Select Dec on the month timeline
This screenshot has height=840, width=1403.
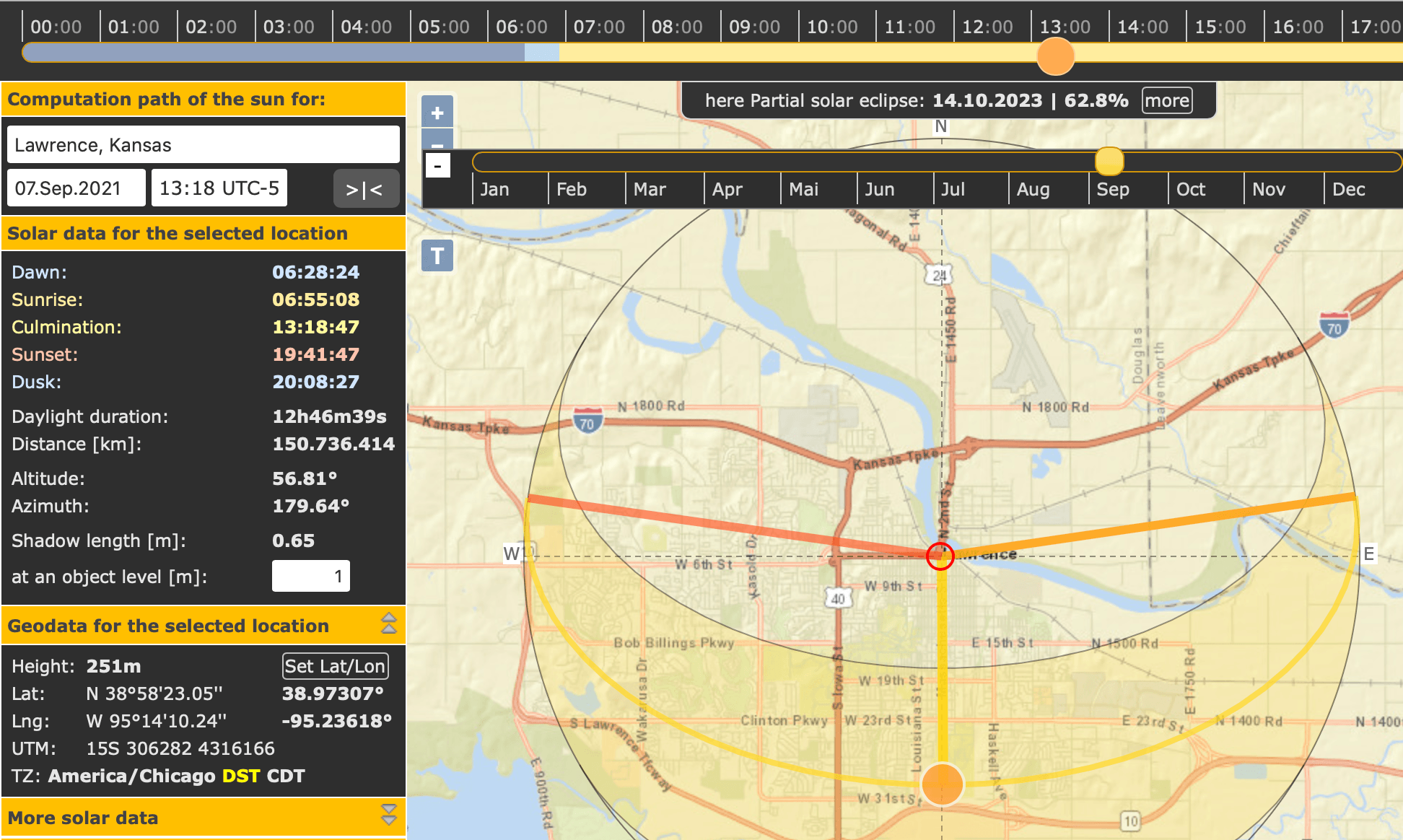[1349, 190]
